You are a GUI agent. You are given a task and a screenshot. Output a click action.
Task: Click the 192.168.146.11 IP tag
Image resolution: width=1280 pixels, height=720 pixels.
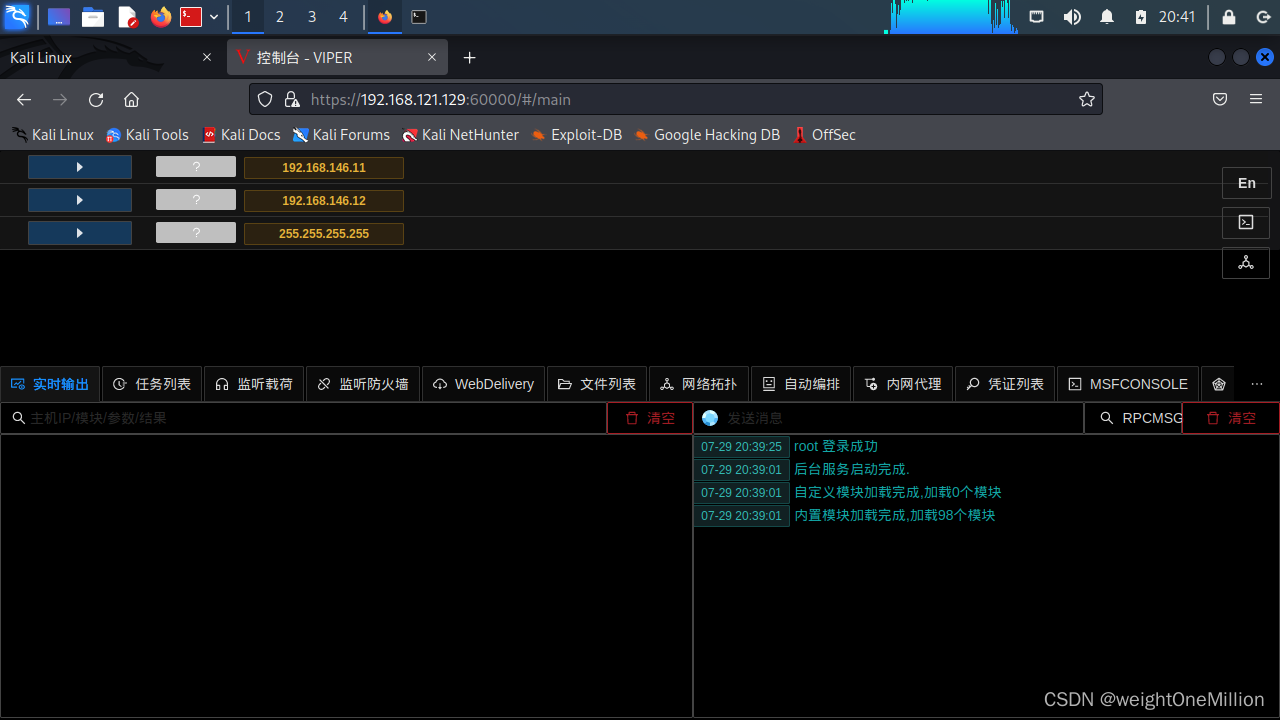pos(324,168)
